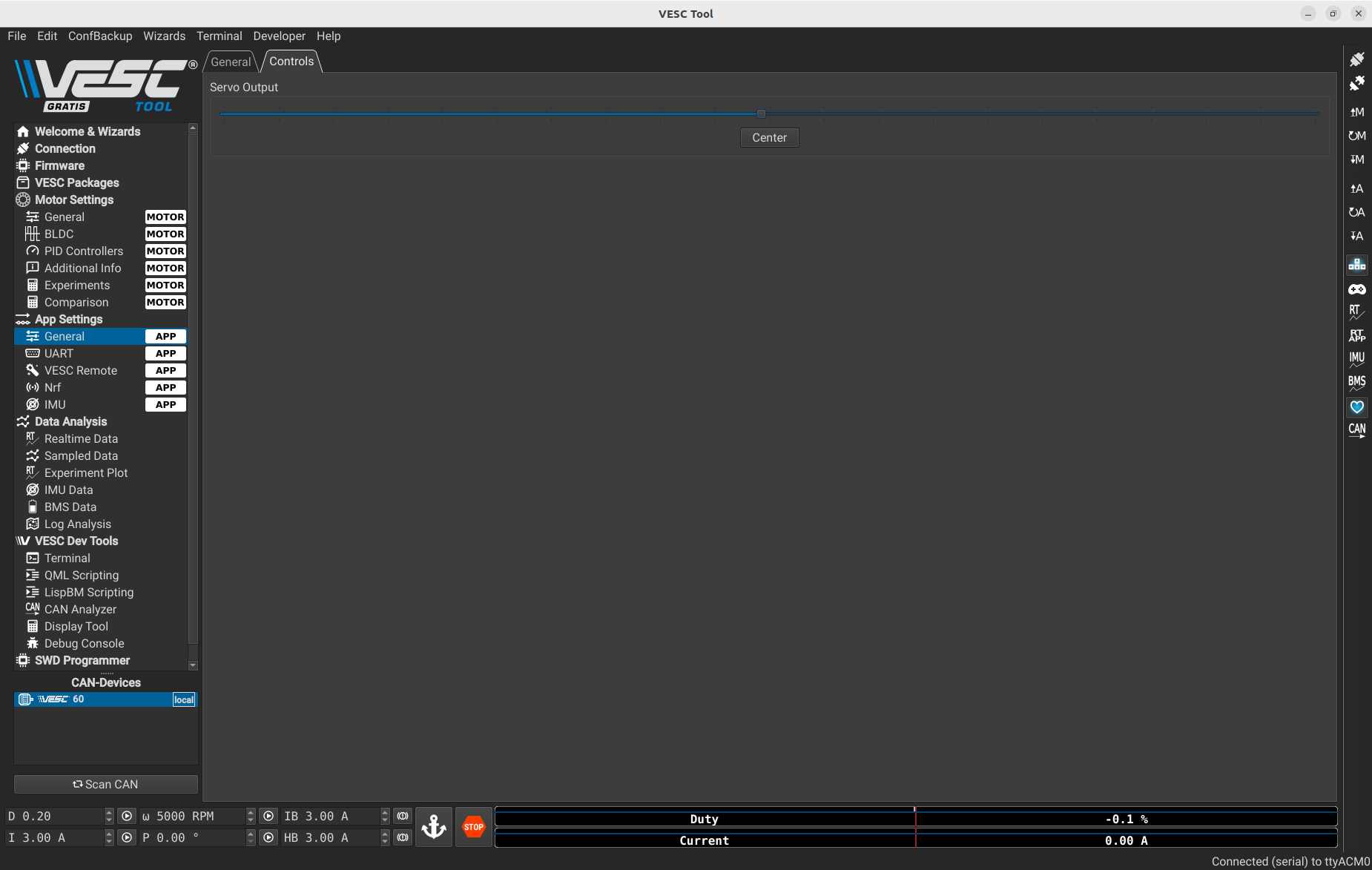The height and width of the screenshot is (870, 1372).
Task: Open the Terminal menu in menu bar
Action: [x=219, y=36]
